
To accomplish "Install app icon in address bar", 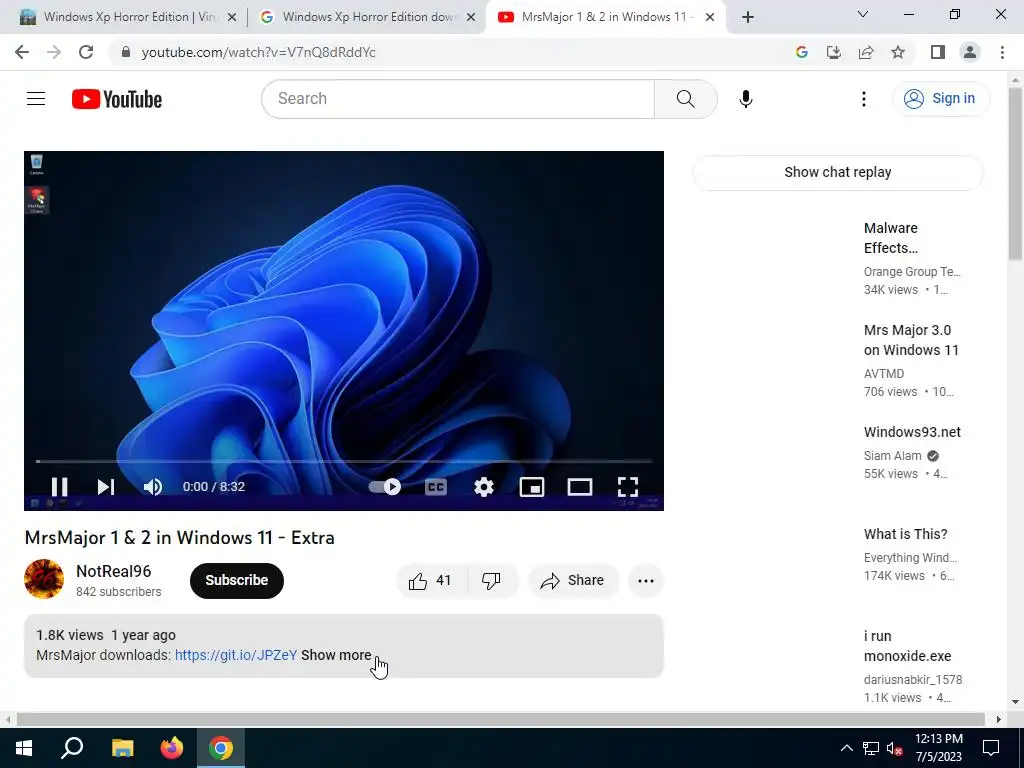I will point(834,52).
